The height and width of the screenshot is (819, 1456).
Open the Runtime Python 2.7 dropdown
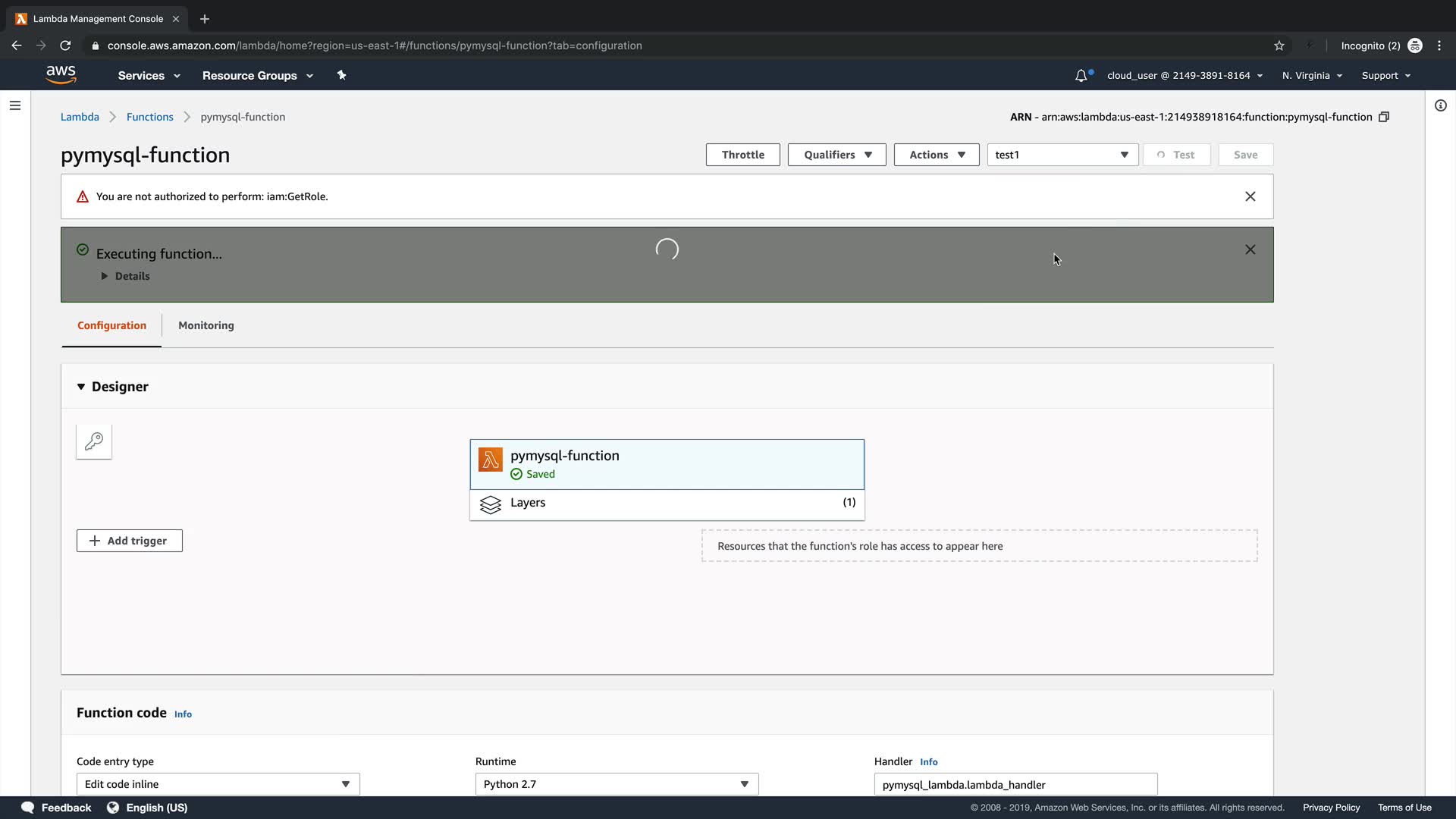[616, 784]
